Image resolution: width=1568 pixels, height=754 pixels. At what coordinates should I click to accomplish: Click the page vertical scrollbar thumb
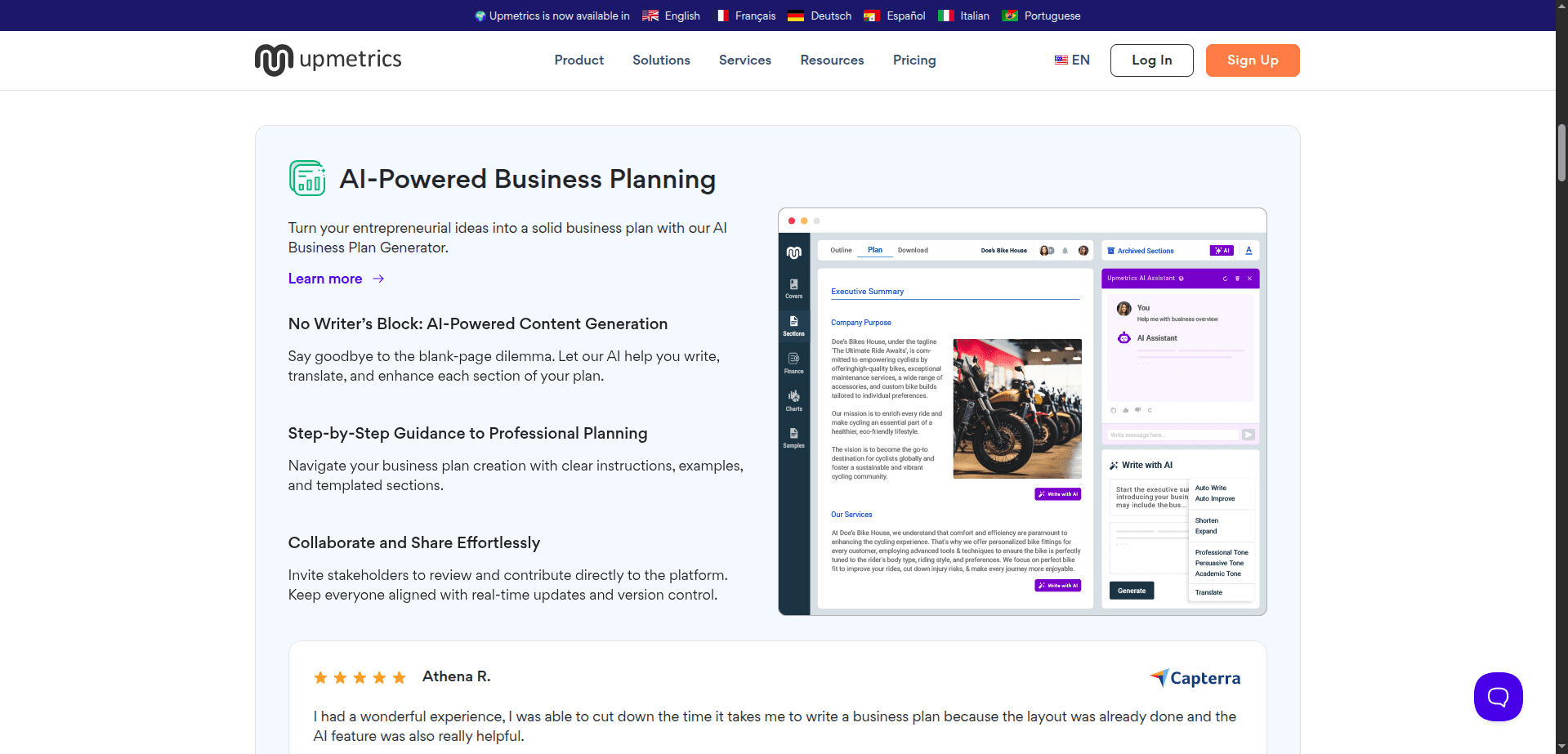coord(1561,153)
